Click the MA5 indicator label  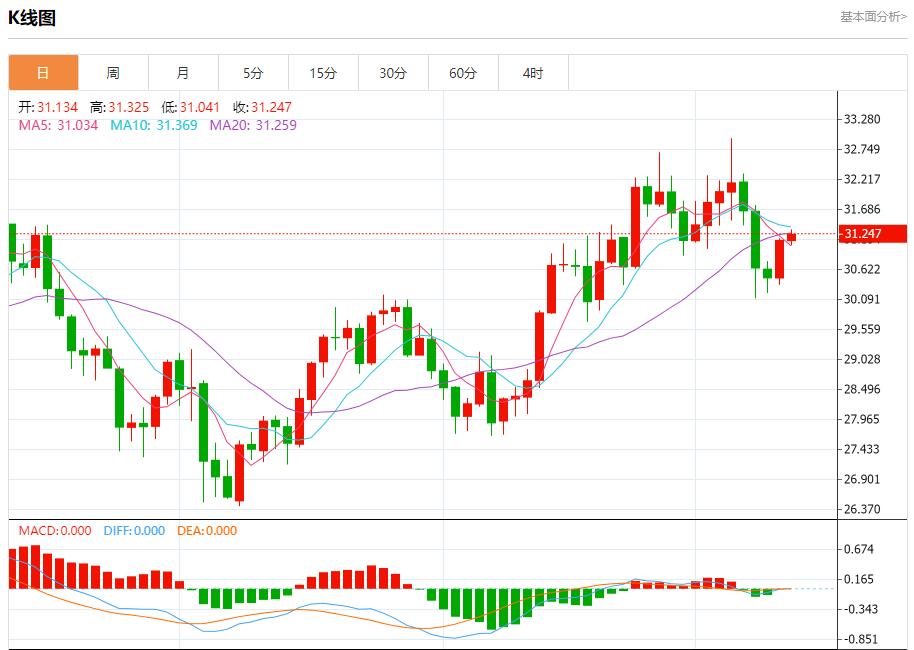pos(59,125)
